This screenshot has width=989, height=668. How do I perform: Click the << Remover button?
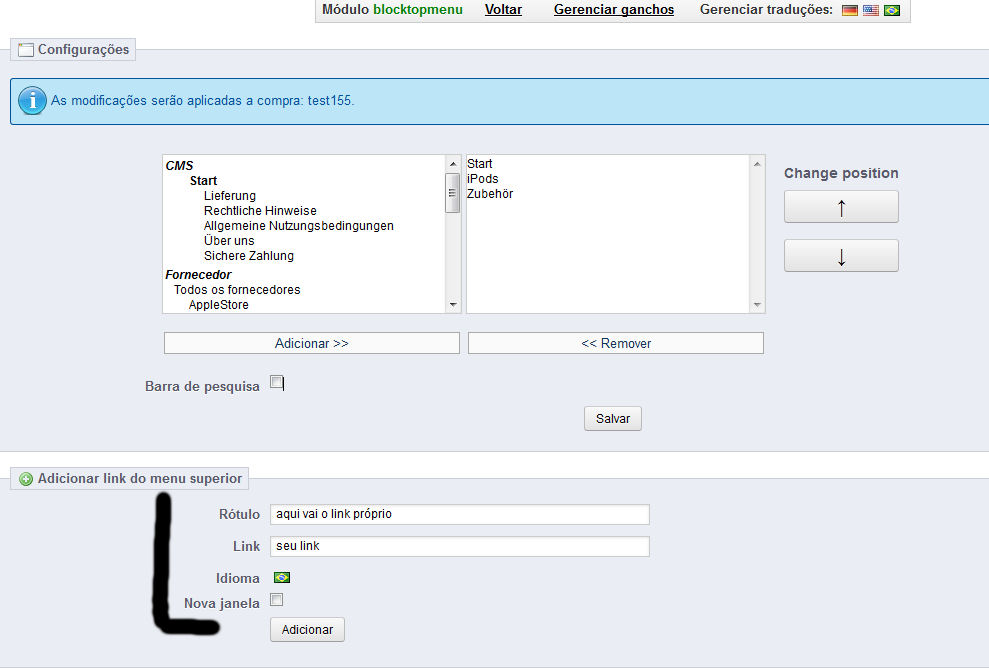click(x=616, y=343)
